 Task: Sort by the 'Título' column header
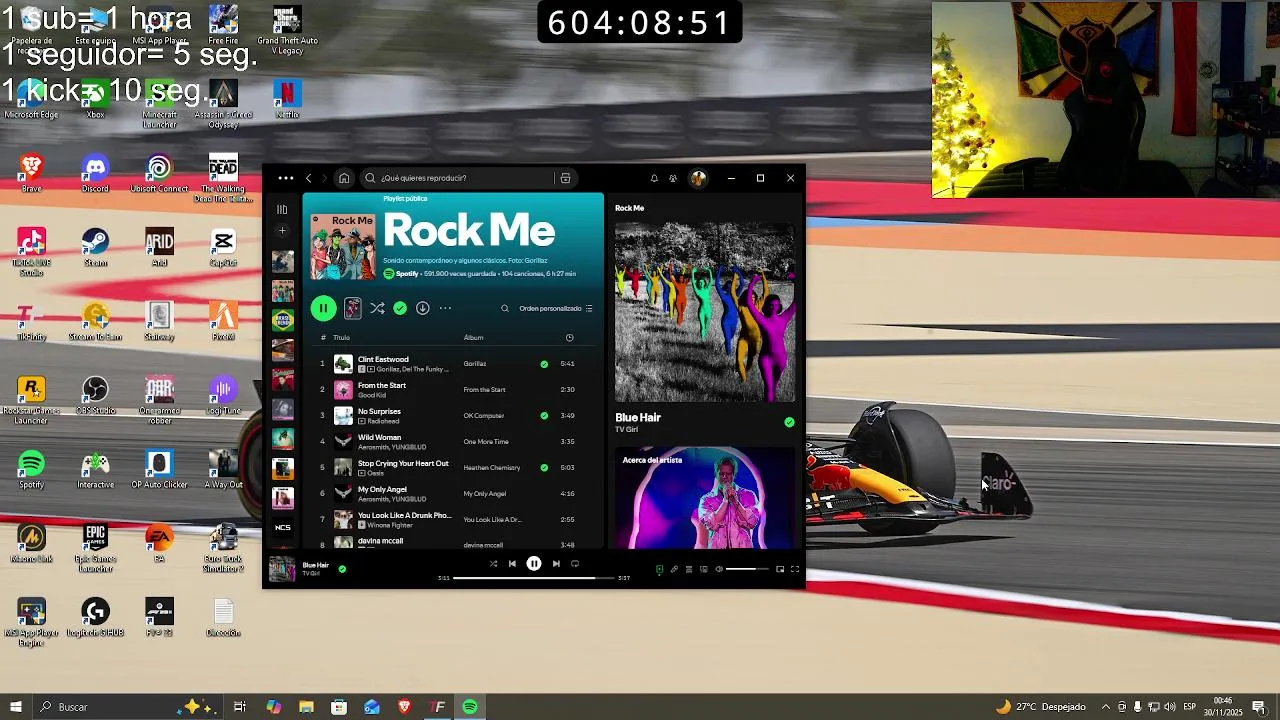(x=342, y=338)
